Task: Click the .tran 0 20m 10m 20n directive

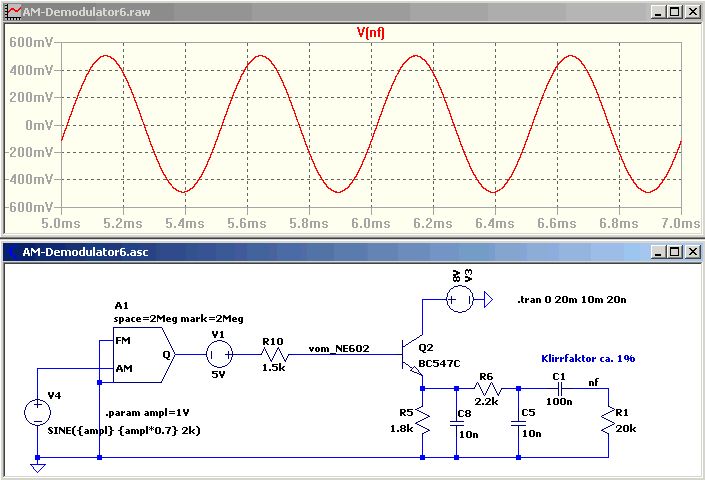Action: click(571, 300)
